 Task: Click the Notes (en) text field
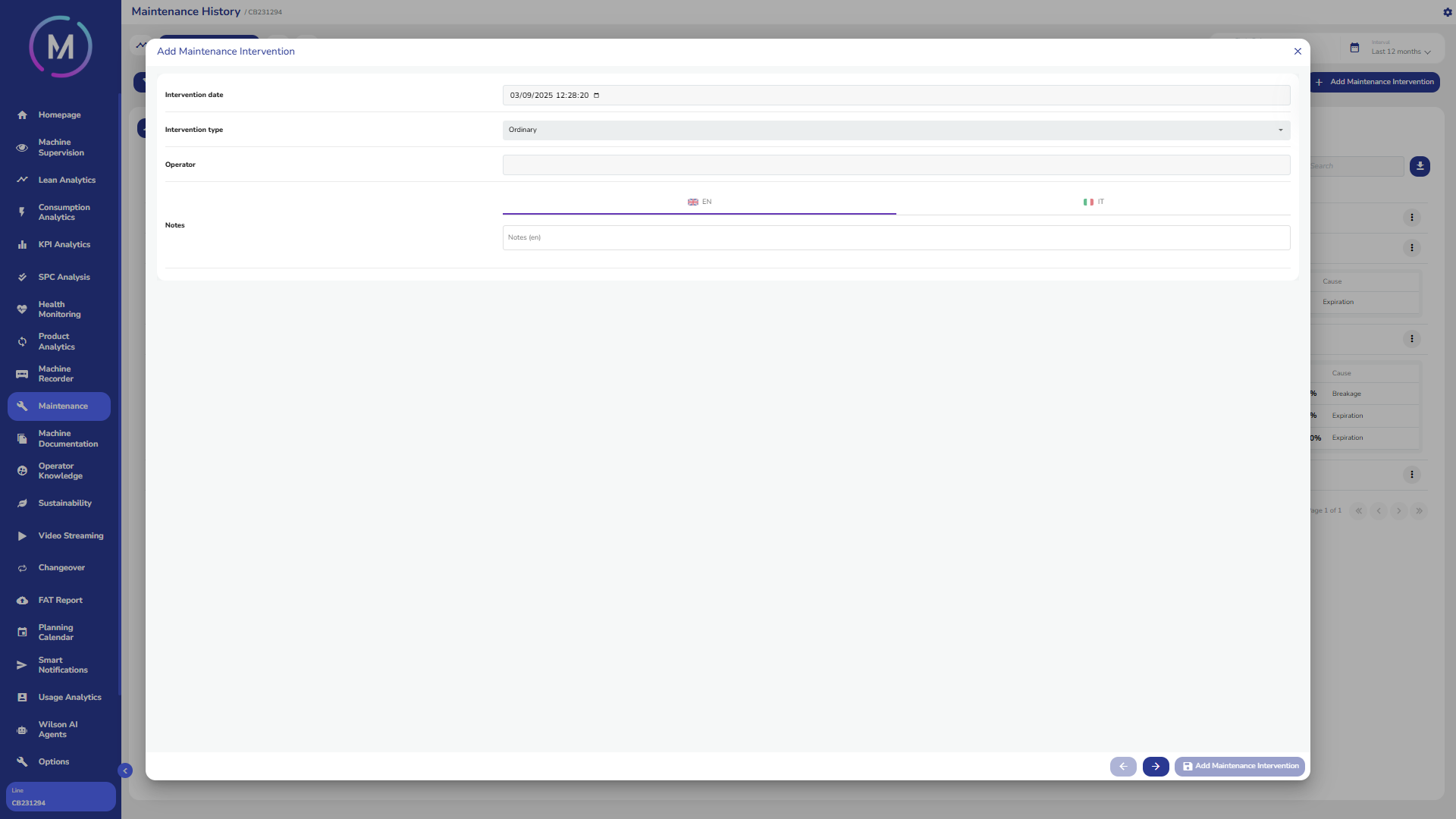pyautogui.click(x=896, y=238)
